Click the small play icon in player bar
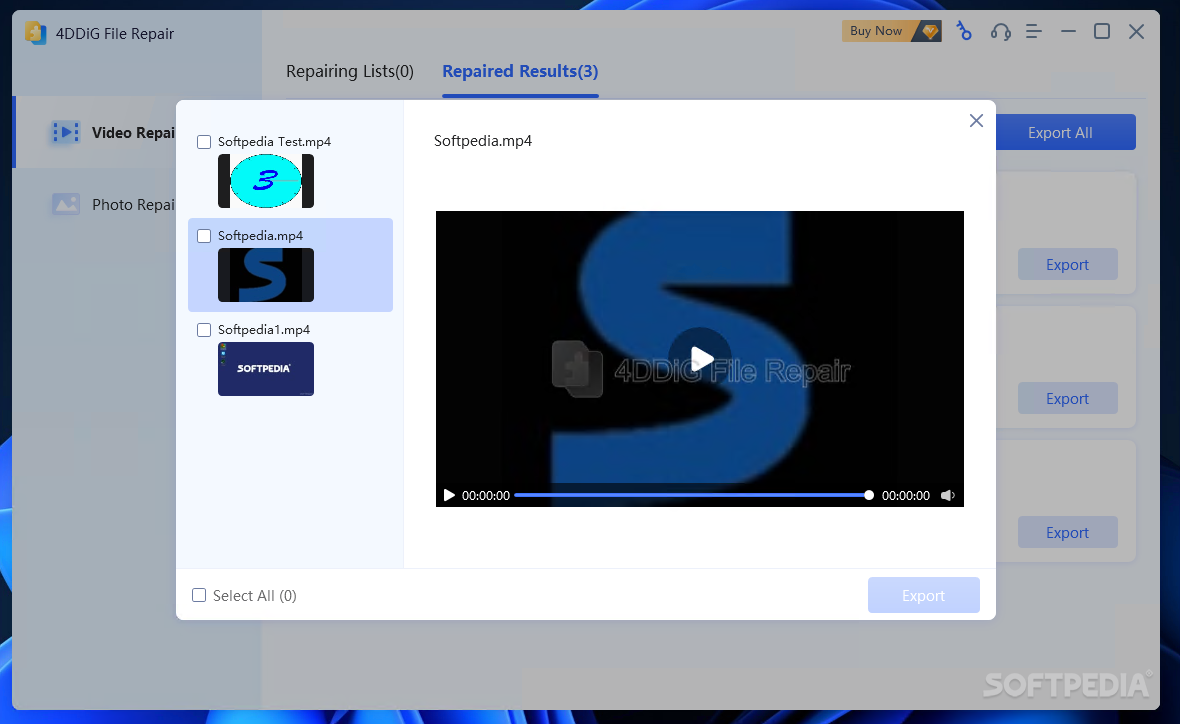The image size is (1180, 724). pos(449,495)
